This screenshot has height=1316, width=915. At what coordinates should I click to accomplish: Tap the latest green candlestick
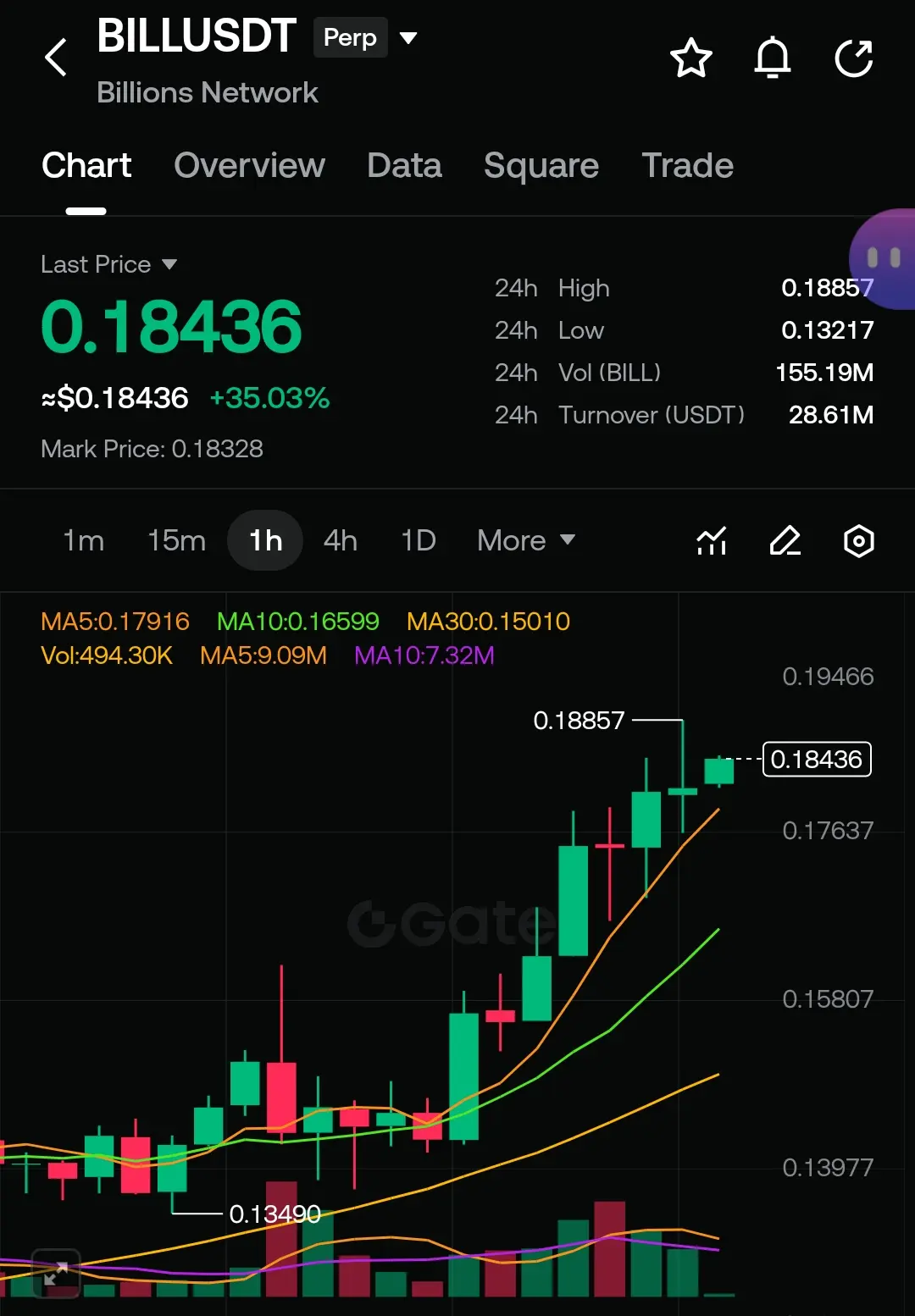[x=719, y=771]
